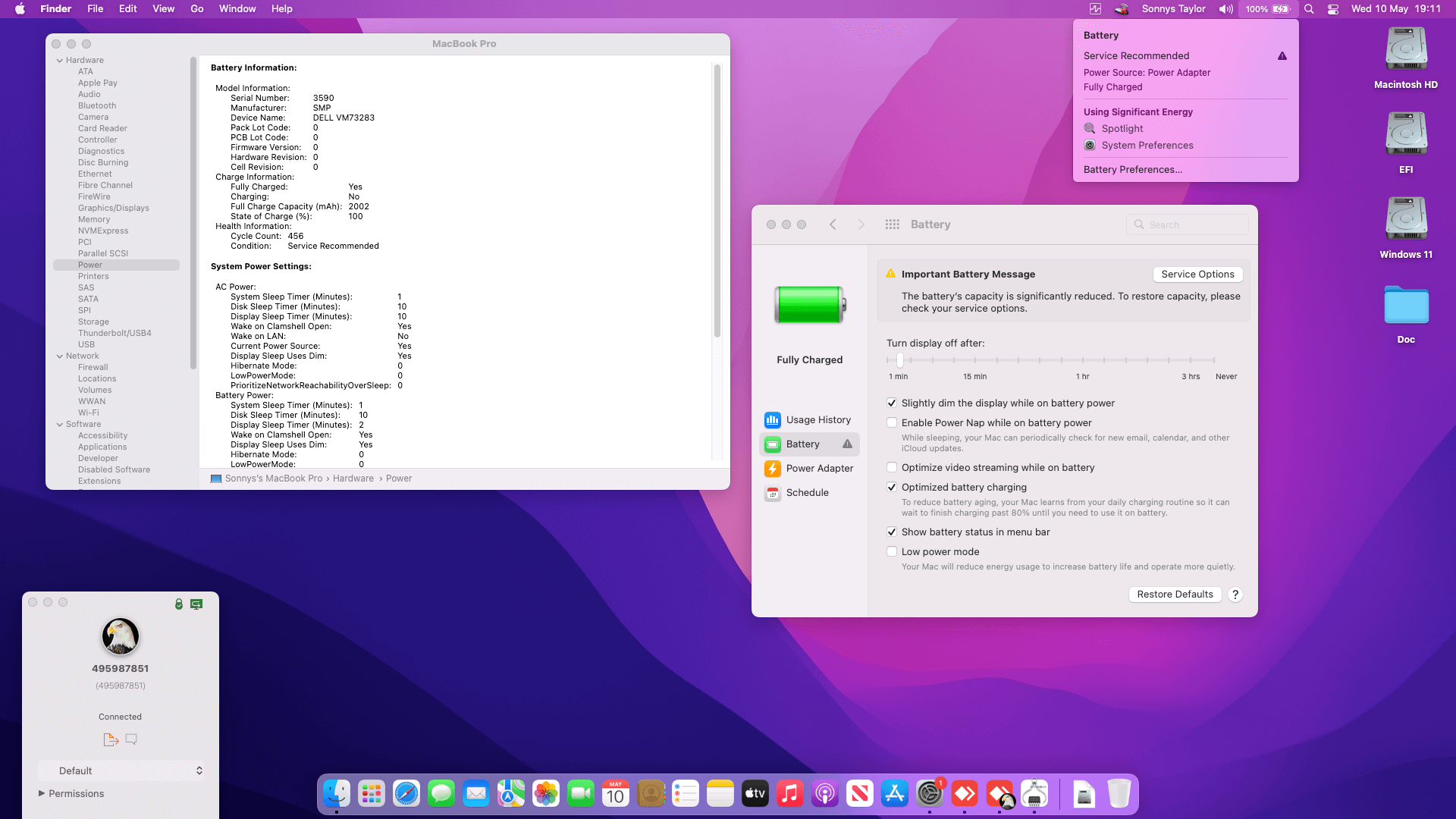Open the Default dropdown in remote panel
1456x819 pixels.
point(121,770)
